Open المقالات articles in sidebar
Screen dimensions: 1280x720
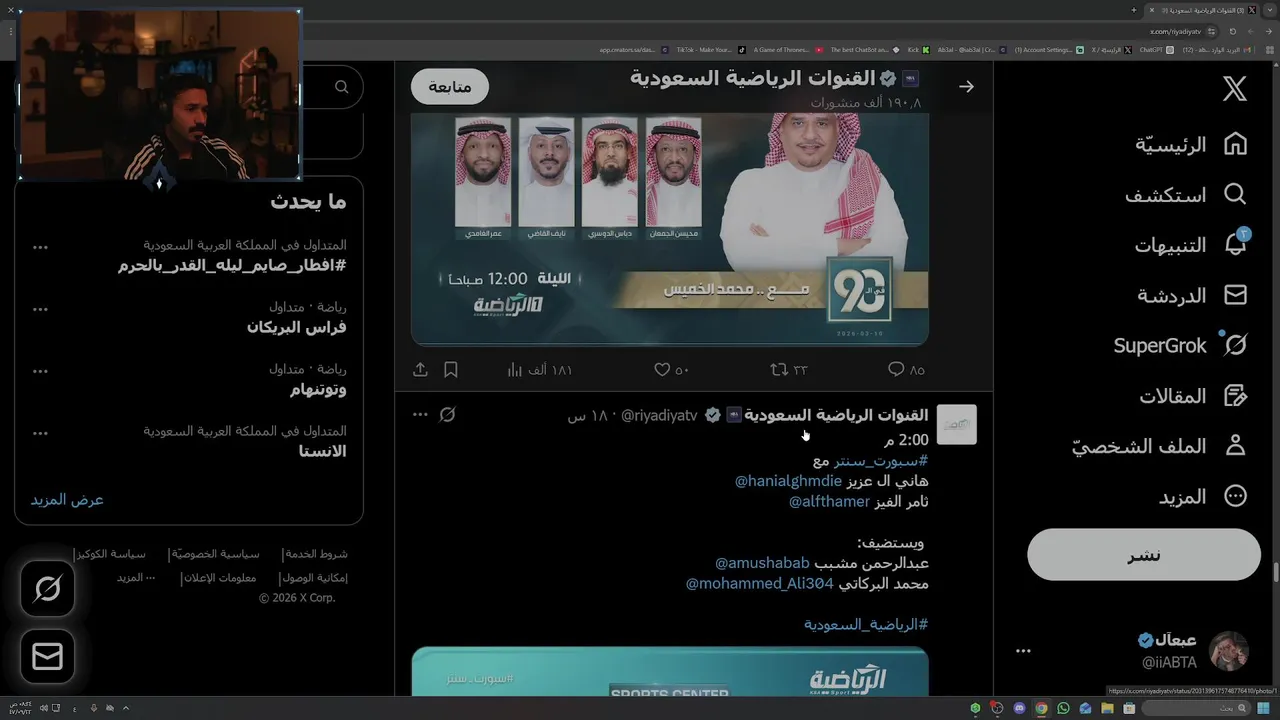(1194, 396)
